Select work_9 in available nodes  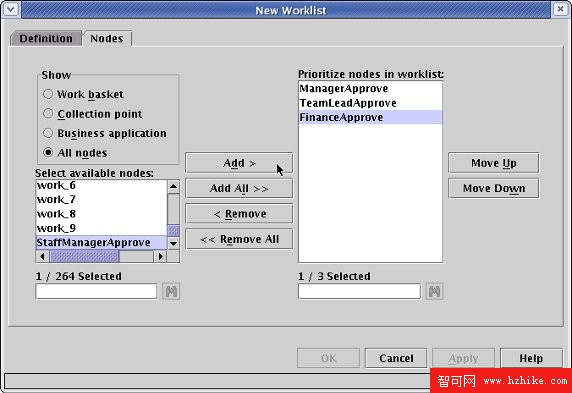[101, 228]
